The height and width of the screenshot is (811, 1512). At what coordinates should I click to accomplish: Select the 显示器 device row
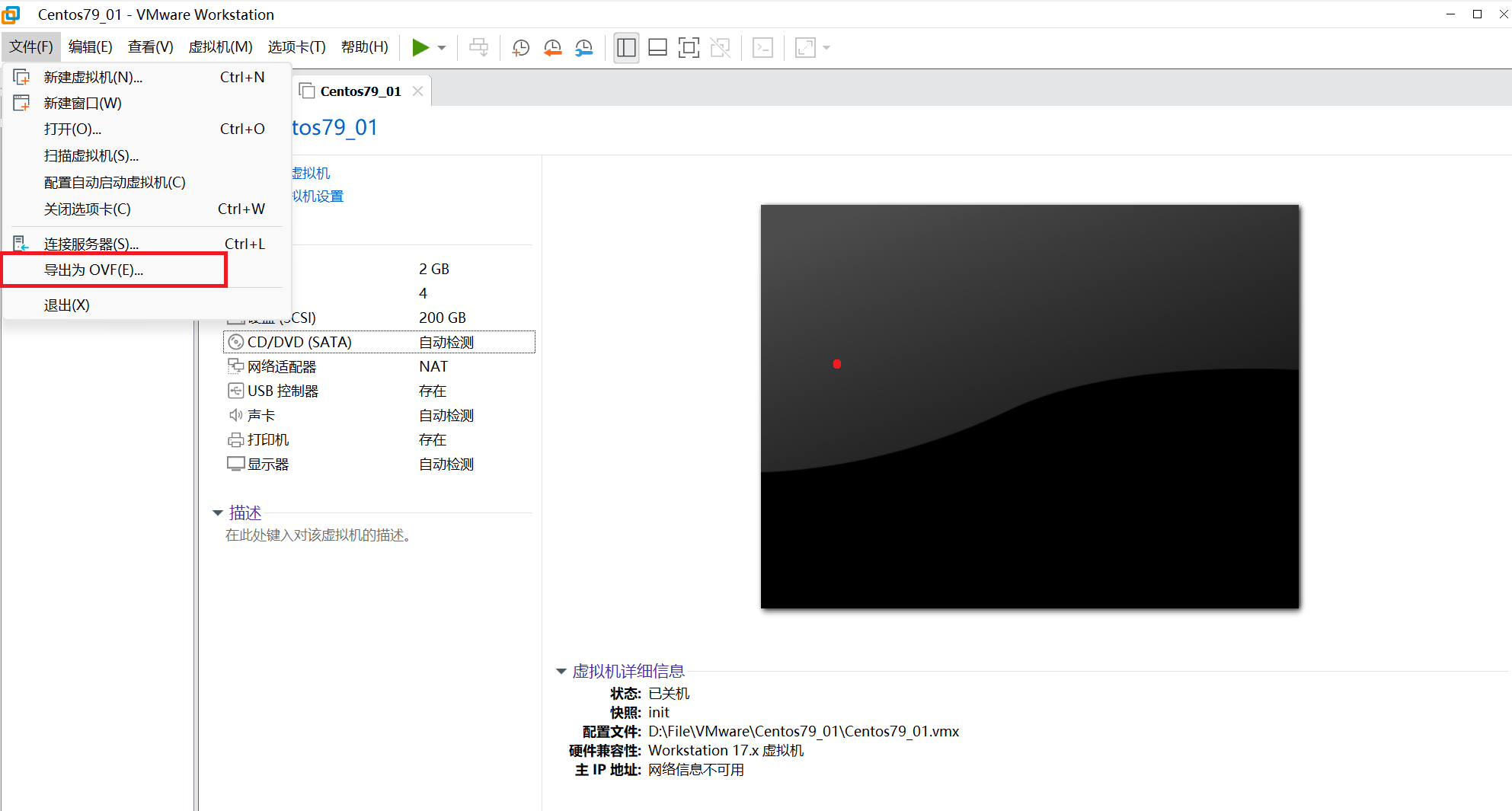click(379, 464)
